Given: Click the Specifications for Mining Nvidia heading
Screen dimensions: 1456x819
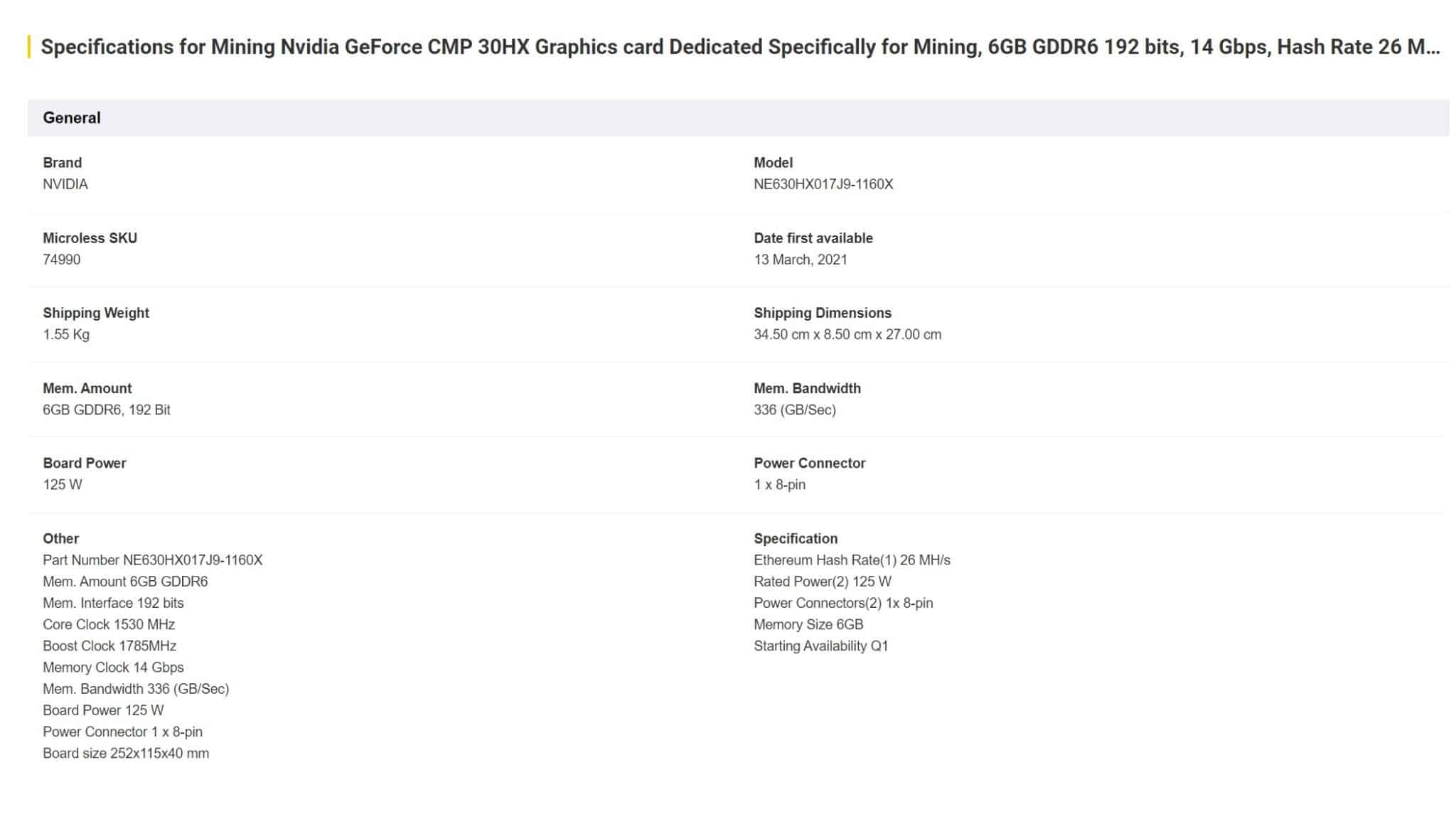Looking at the screenshot, I should click(740, 47).
